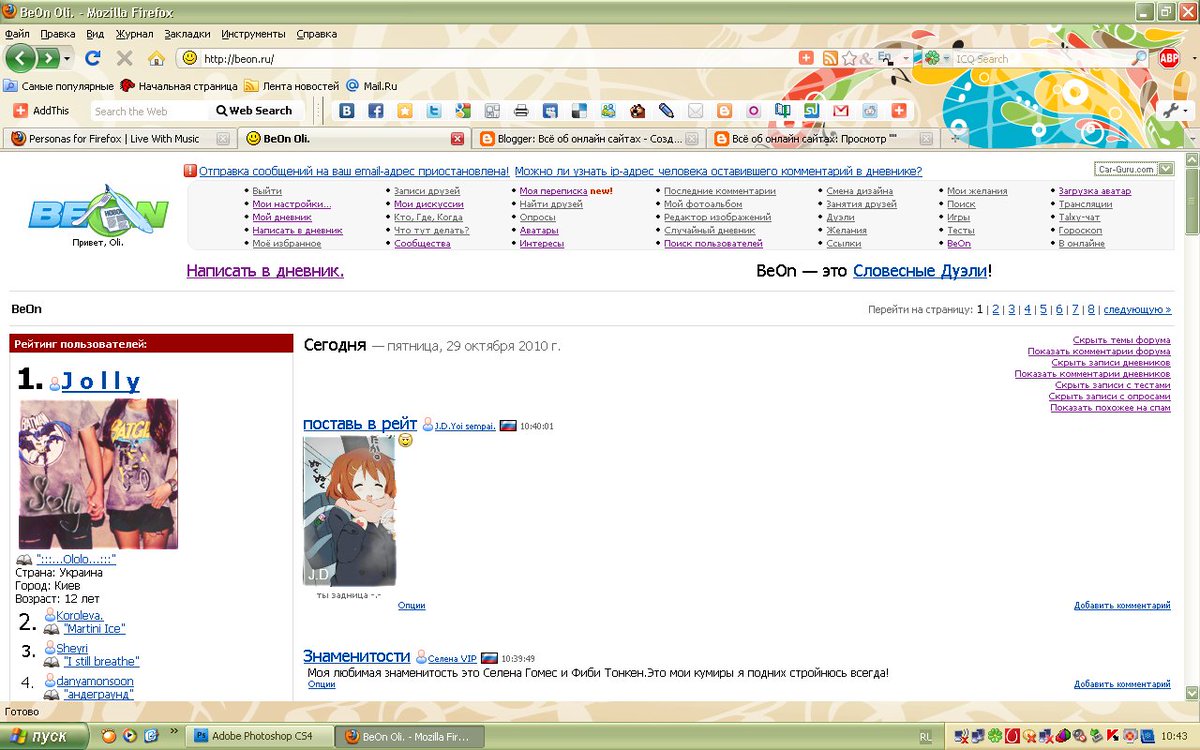Focus the Search the Web field
The width and height of the screenshot is (1200, 750).
point(150,111)
